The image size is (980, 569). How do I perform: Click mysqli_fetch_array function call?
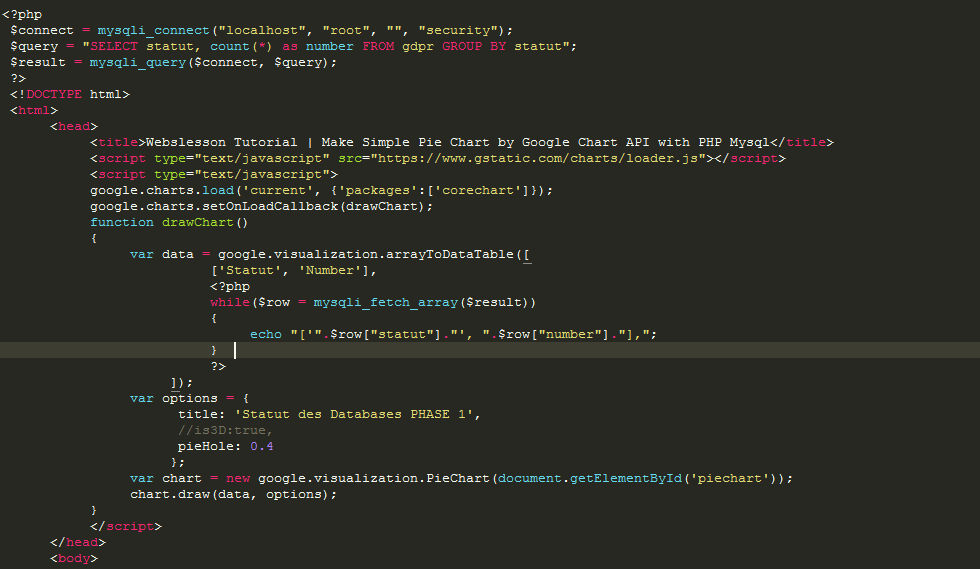tap(386, 303)
